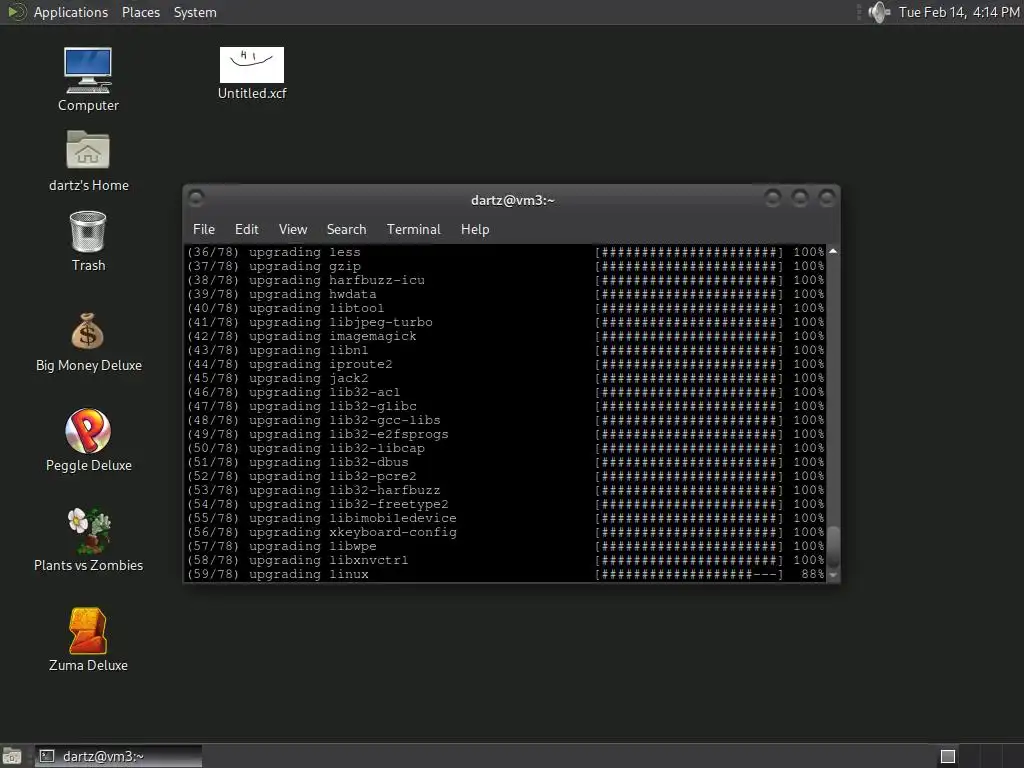Open the terminal Search menu
This screenshot has height=768, width=1024.
(346, 229)
